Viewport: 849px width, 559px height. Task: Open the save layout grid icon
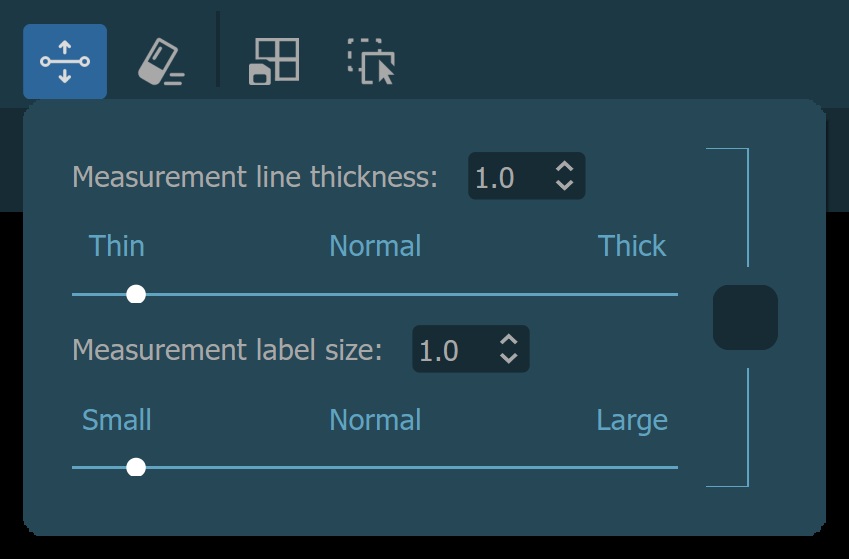tap(274, 62)
